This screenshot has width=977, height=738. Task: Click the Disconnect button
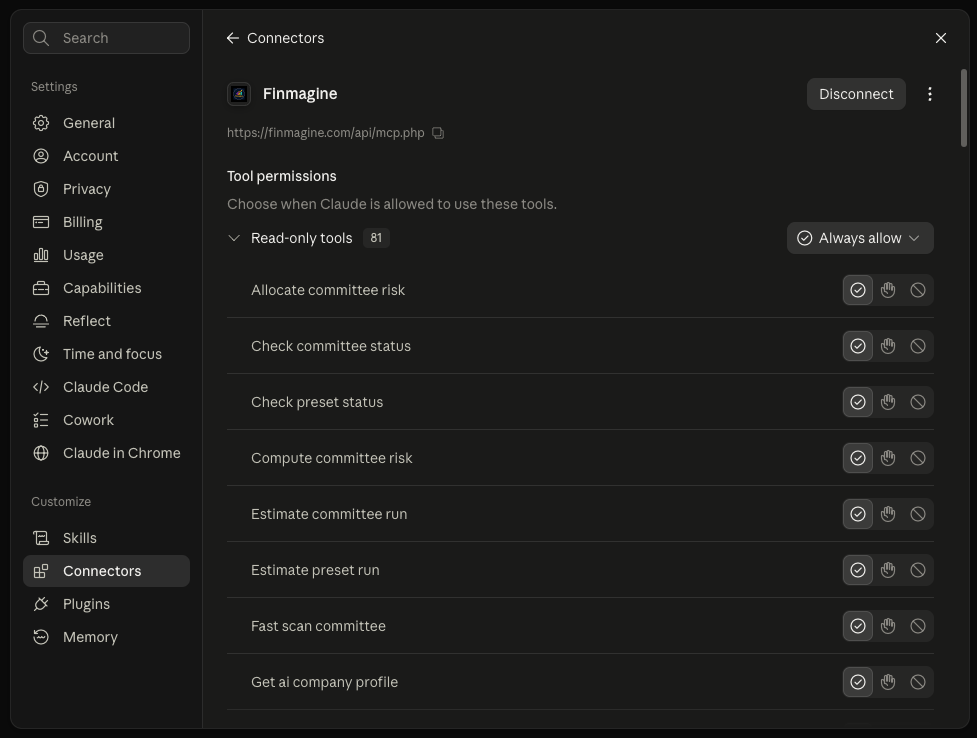point(856,94)
